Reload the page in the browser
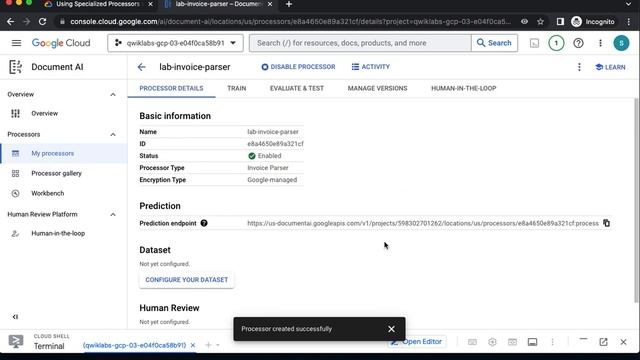The image size is (640, 360). pos(42,22)
